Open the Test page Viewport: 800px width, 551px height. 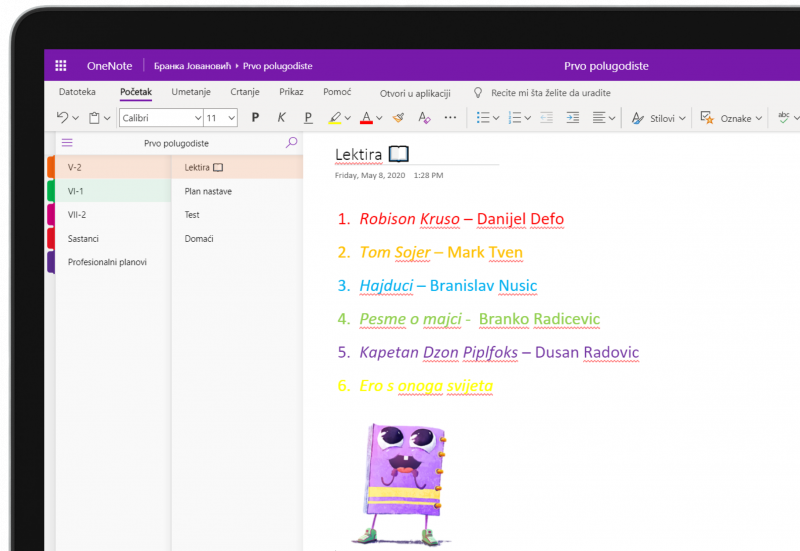(237, 215)
